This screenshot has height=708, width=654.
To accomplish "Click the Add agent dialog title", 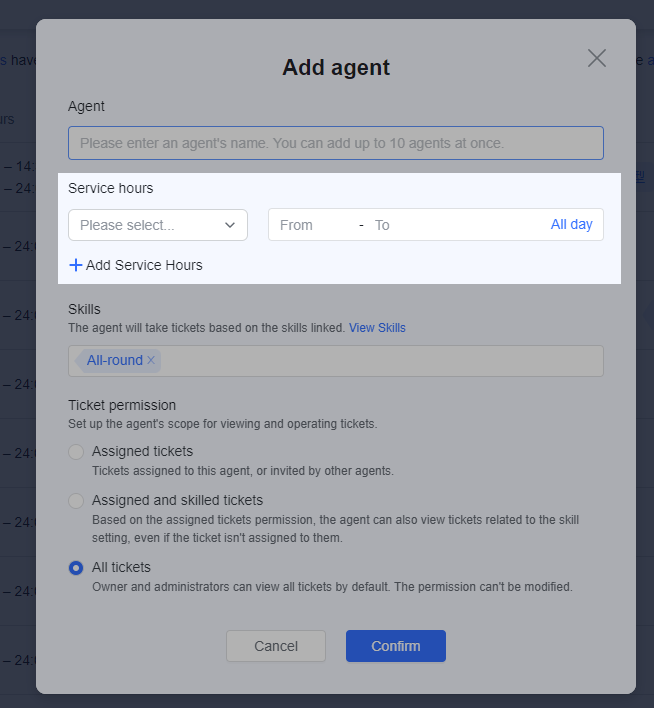I will pos(336,68).
